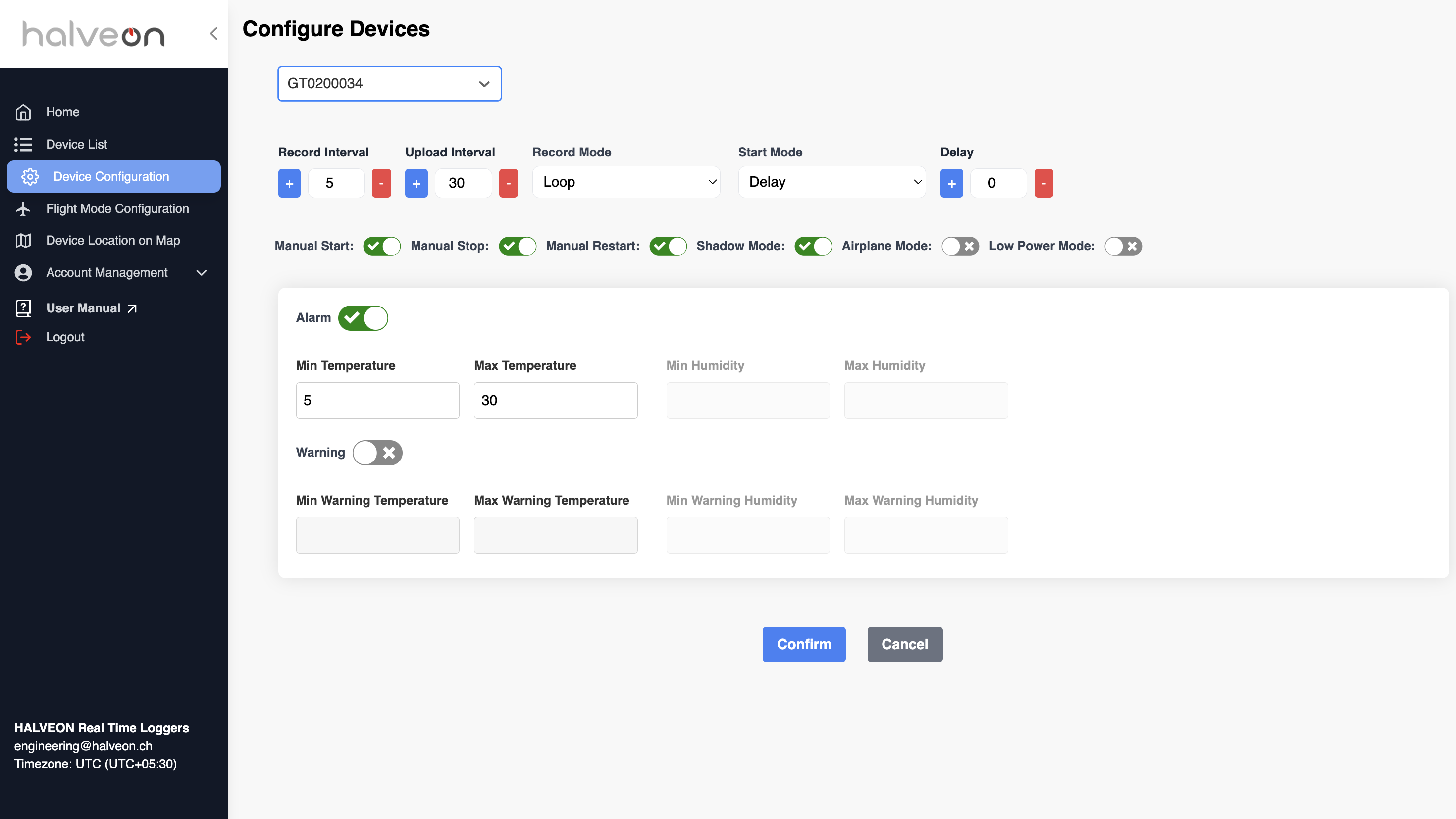Screen dimensions: 1456x819
Task: Click the Device List bullet-list icon
Action: 23,144
